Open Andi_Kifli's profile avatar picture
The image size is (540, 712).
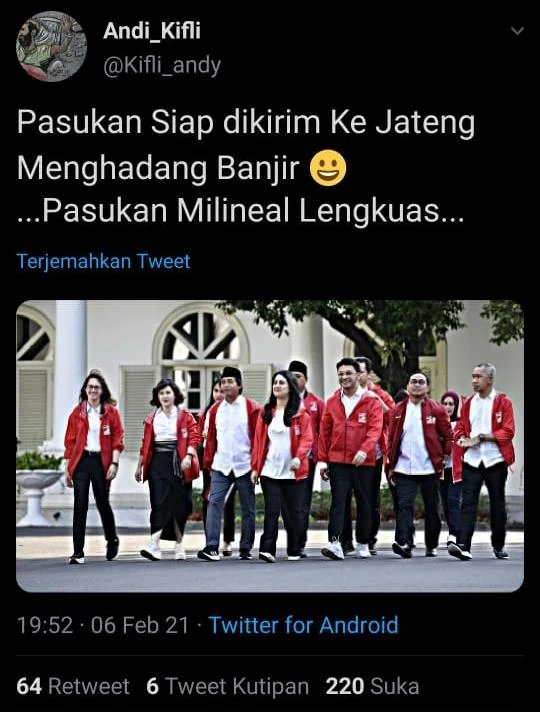[51, 46]
